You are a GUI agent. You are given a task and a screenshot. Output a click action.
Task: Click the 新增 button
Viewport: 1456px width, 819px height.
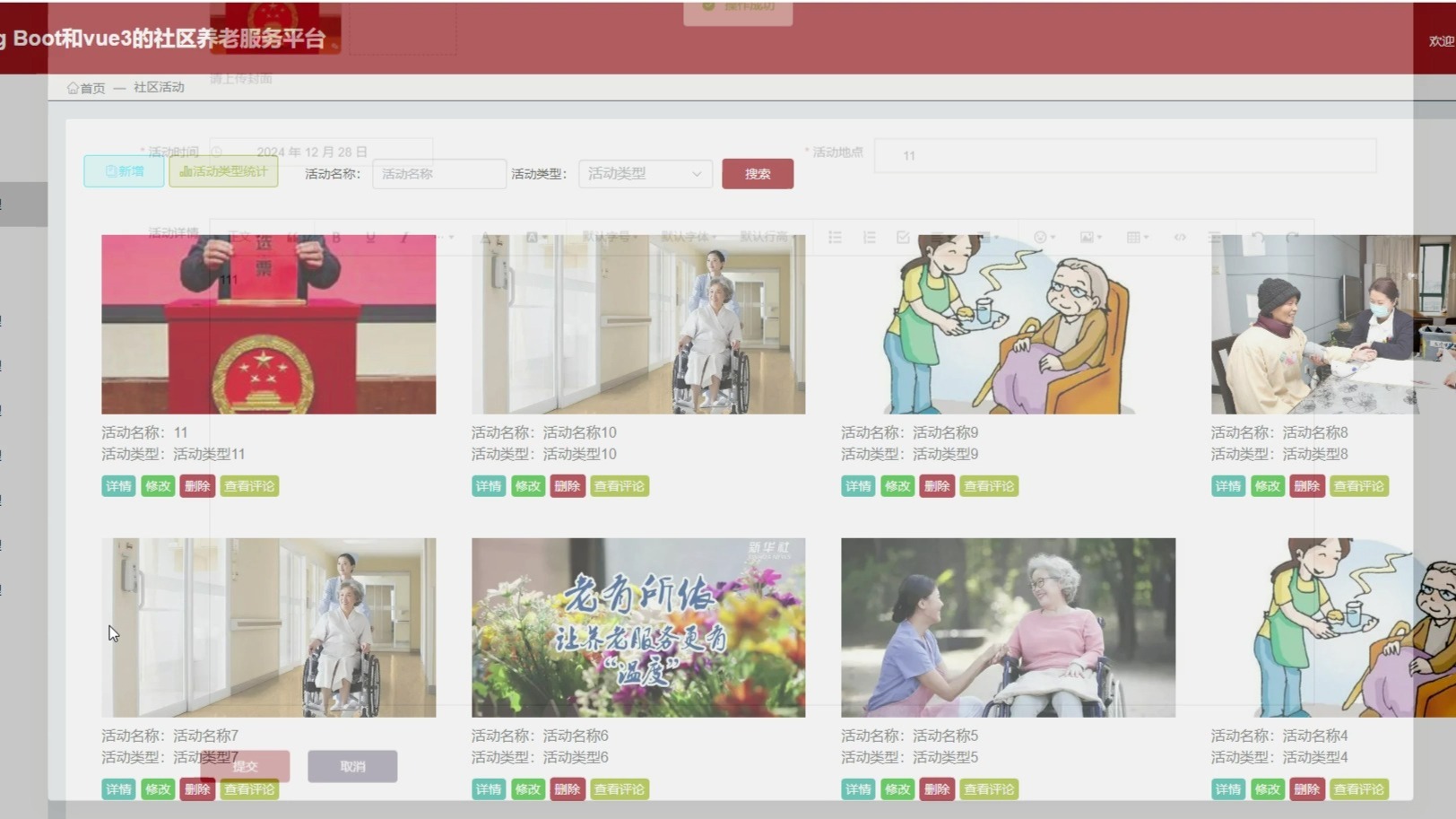[x=124, y=171]
